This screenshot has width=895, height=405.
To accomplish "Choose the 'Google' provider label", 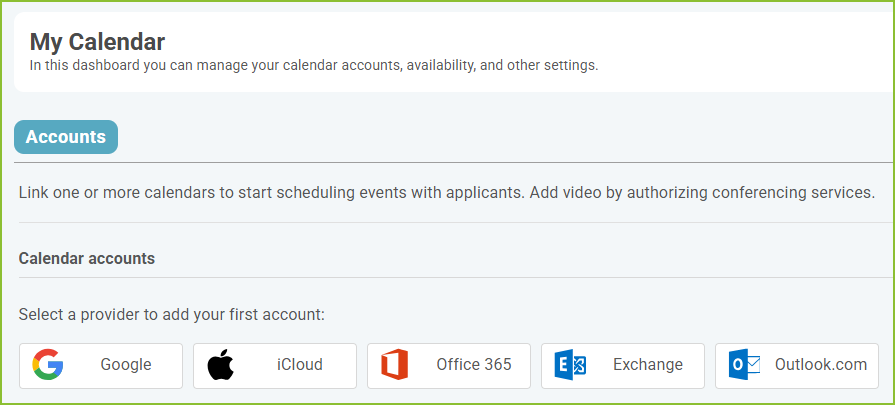I will click(126, 364).
